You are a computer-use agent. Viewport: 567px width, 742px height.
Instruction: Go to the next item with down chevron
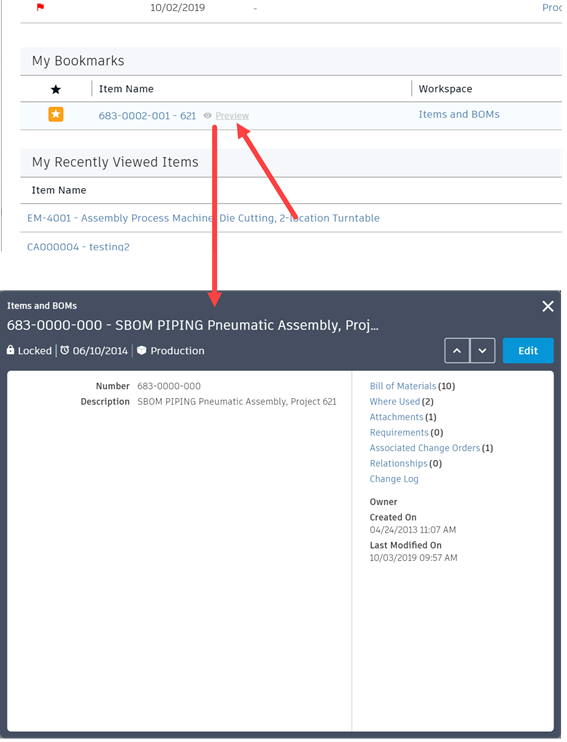pos(482,351)
